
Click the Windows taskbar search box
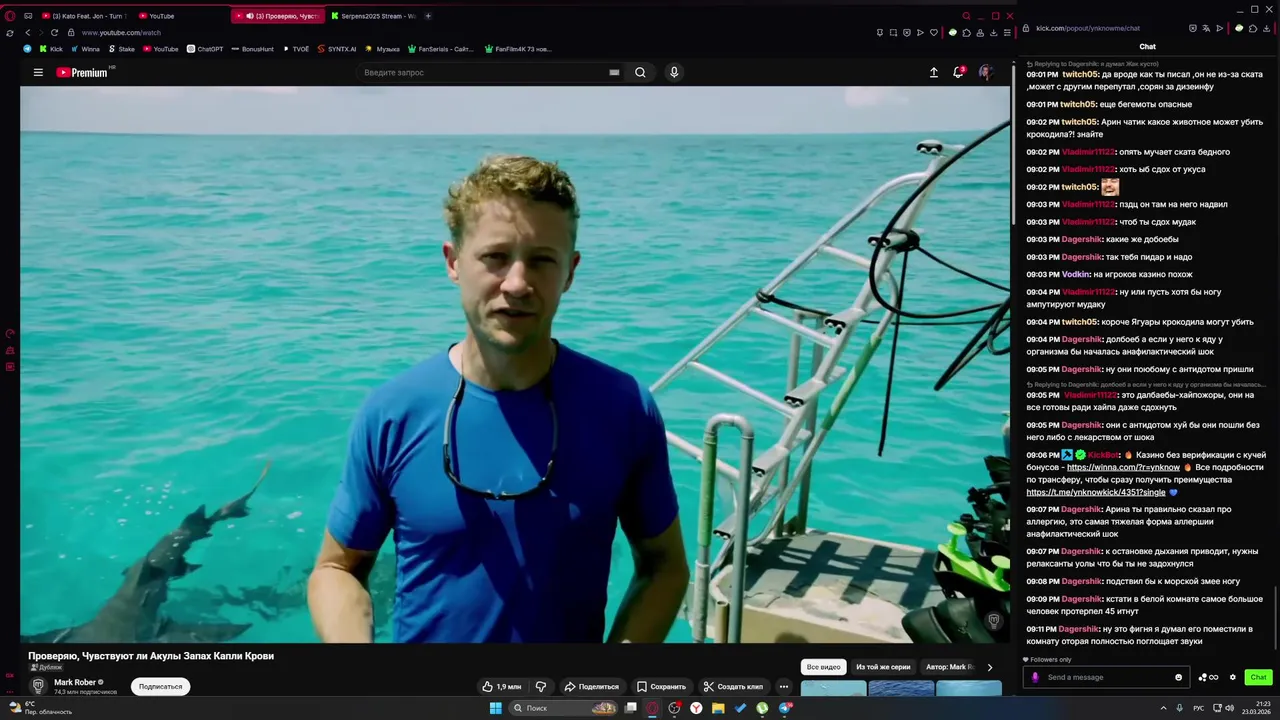pyautogui.click(x=564, y=708)
